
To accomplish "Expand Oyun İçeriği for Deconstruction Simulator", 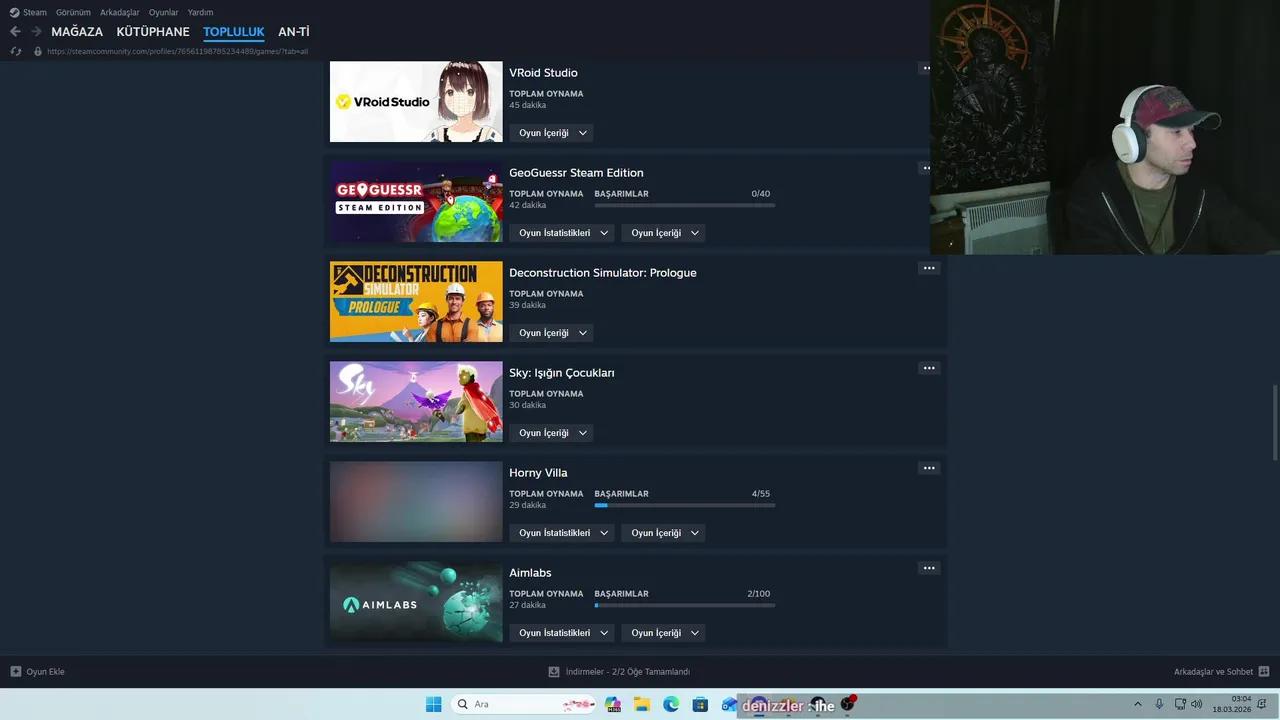I will pyautogui.click(x=551, y=333).
